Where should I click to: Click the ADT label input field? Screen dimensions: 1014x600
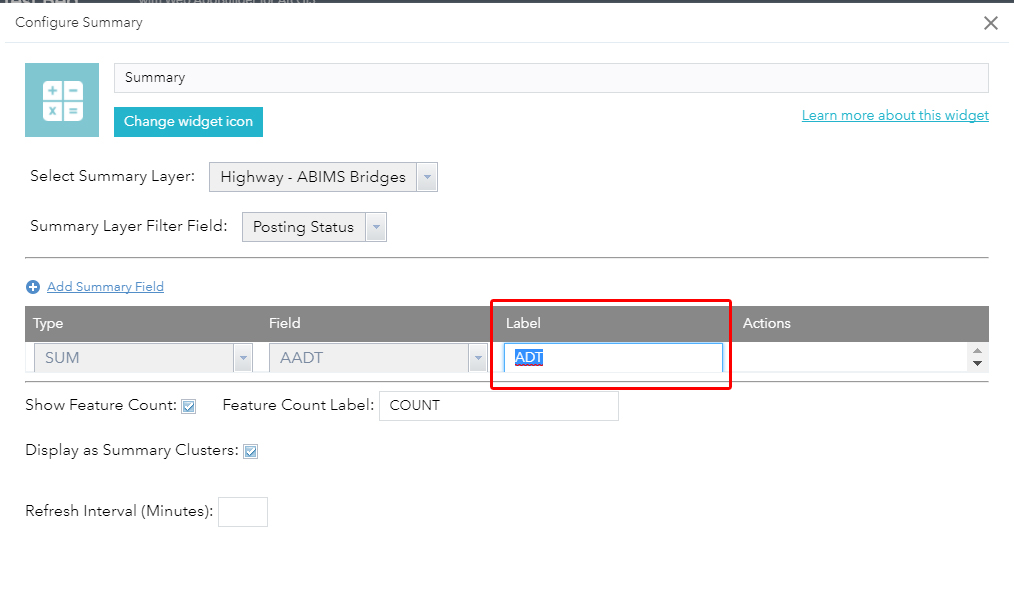point(613,358)
